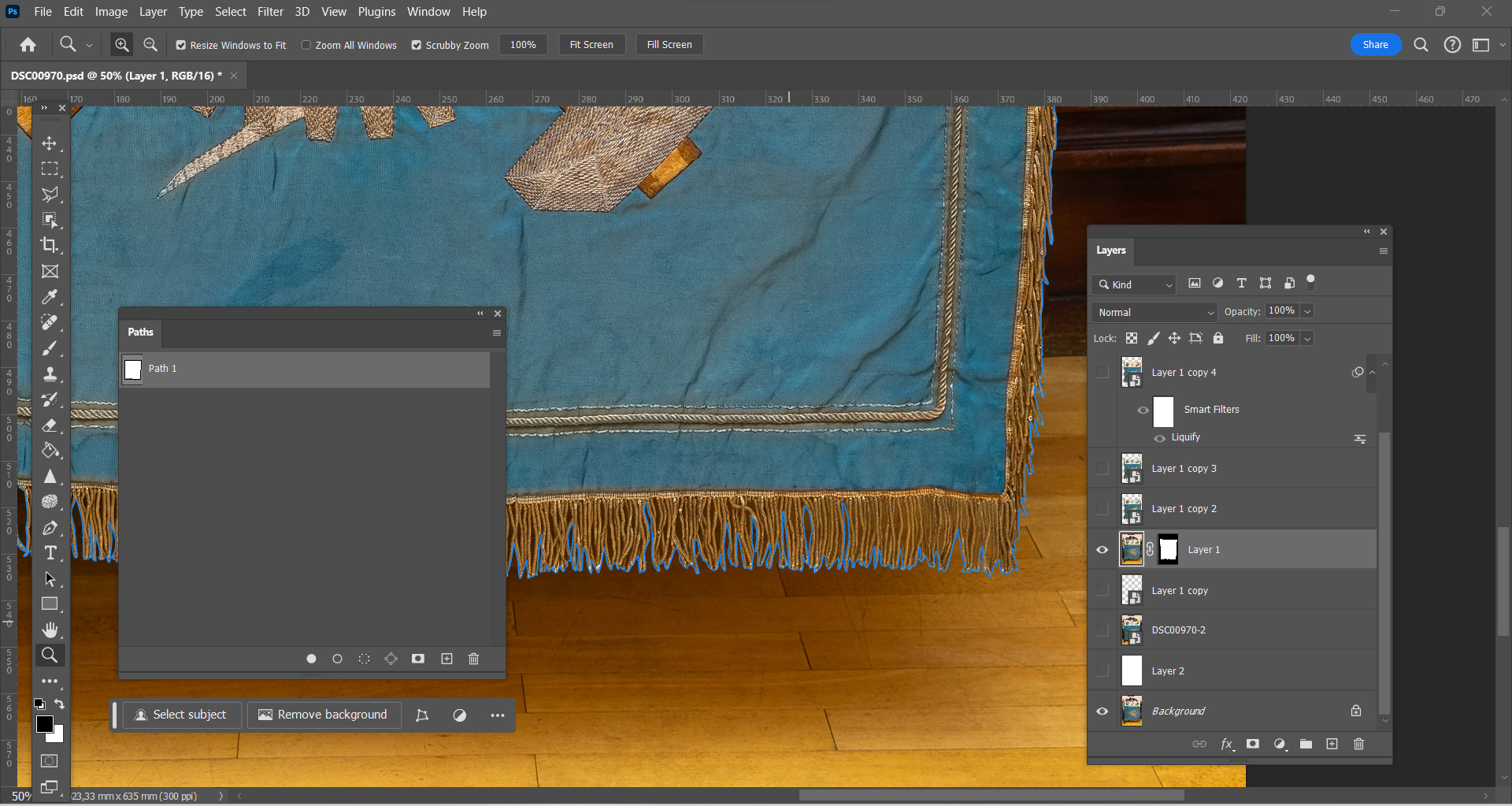Image resolution: width=1512 pixels, height=806 pixels.
Task: Delete current path with trash icon
Action: point(473,659)
